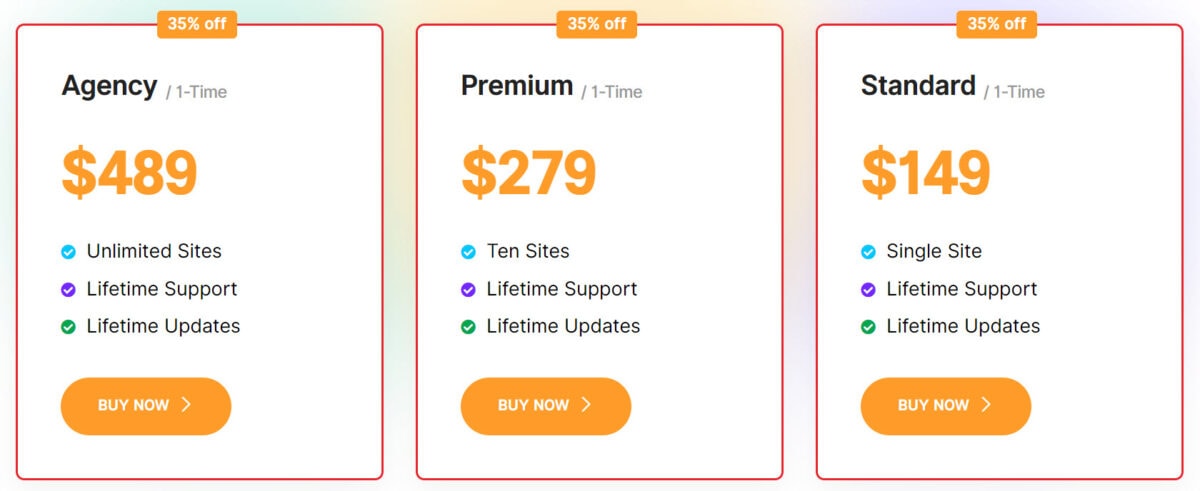Click purple checkmark icon in Premium plan
This screenshot has height=491, width=1200.
468,290
